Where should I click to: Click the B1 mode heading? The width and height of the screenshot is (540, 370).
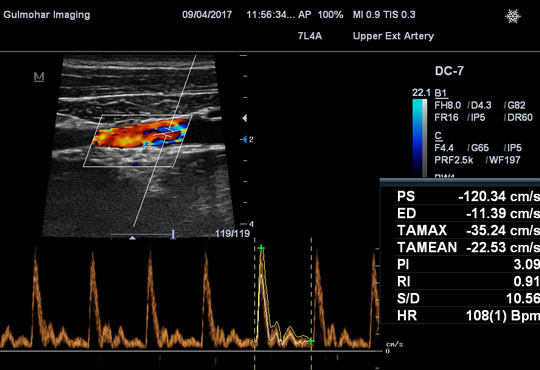(441, 93)
